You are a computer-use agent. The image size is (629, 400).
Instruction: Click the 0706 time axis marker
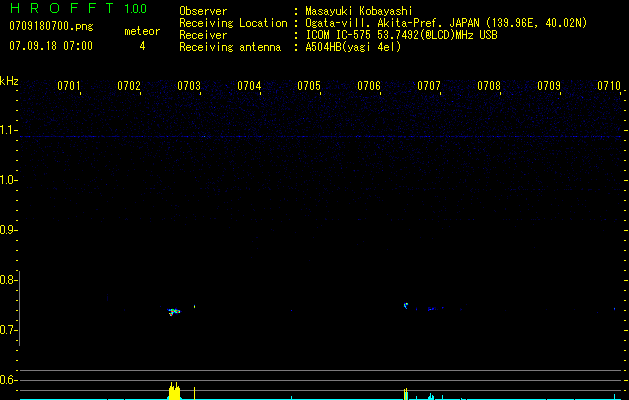pos(369,86)
